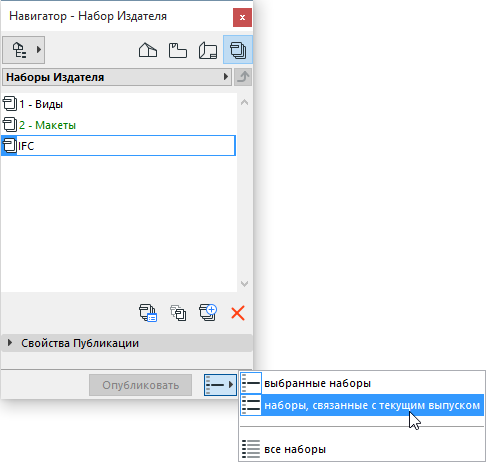Image resolution: width=486 pixels, height=462 pixels.
Task: Click the Опубликовать button
Action: (140, 385)
